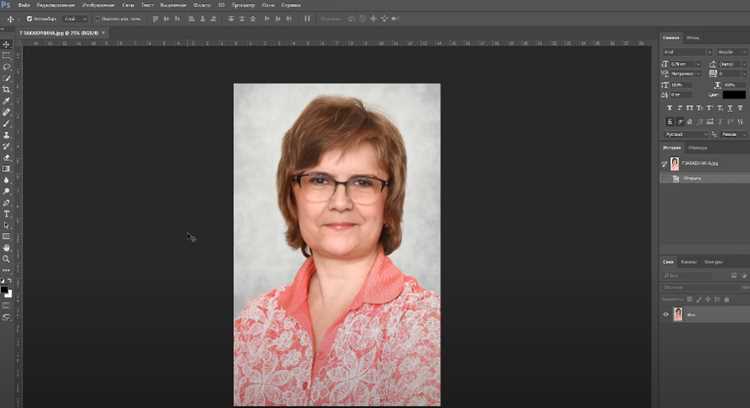
Task: Open the Character panel text color swatch
Action: tap(734, 95)
